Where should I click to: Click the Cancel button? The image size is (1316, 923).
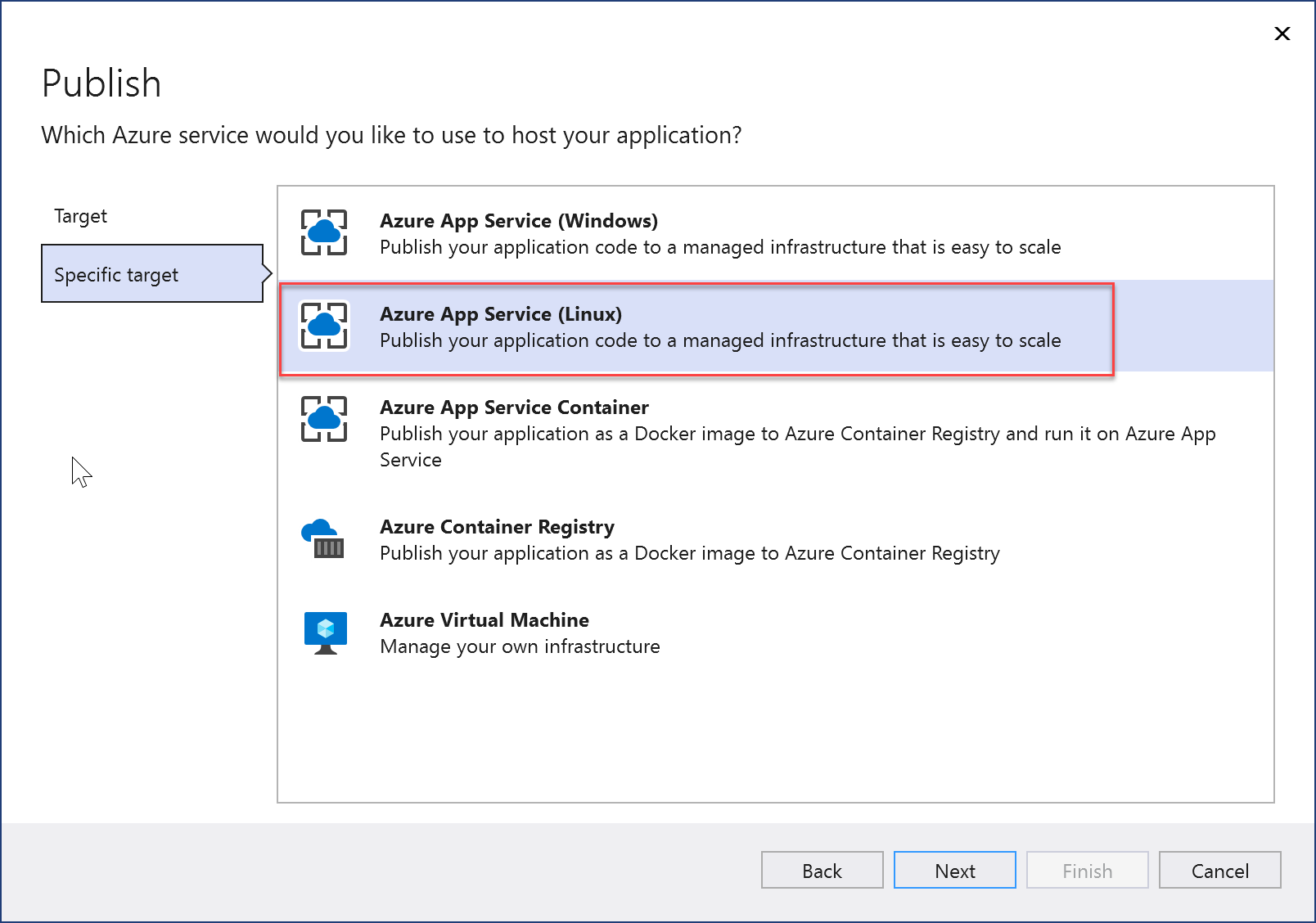coord(1219,870)
